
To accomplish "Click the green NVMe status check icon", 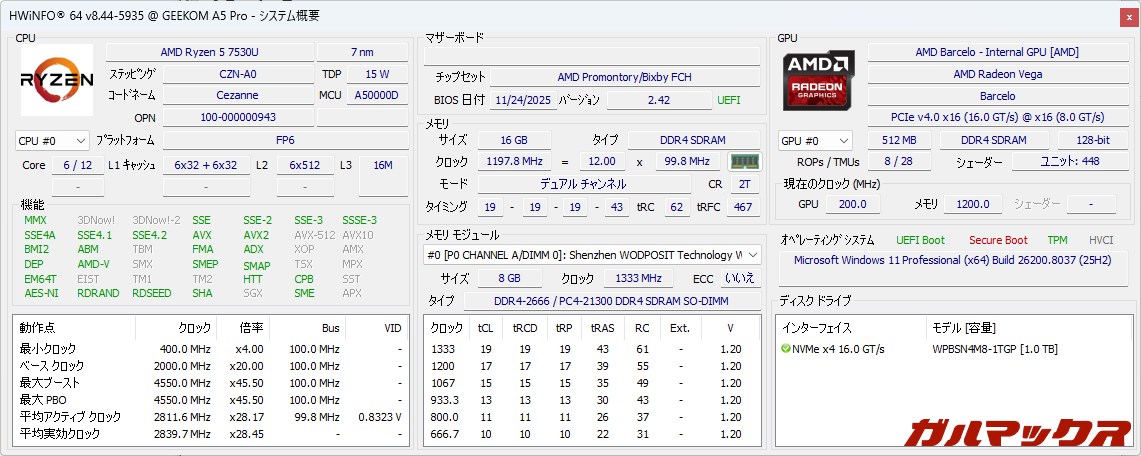I will pyautogui.click(x=785, y=349).
